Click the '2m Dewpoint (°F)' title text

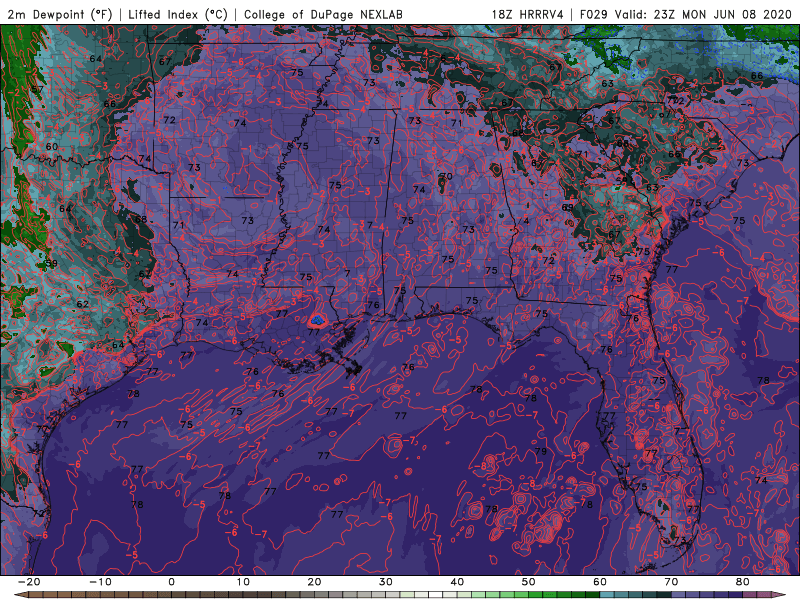pyautogui.click(x=60, y=14)
